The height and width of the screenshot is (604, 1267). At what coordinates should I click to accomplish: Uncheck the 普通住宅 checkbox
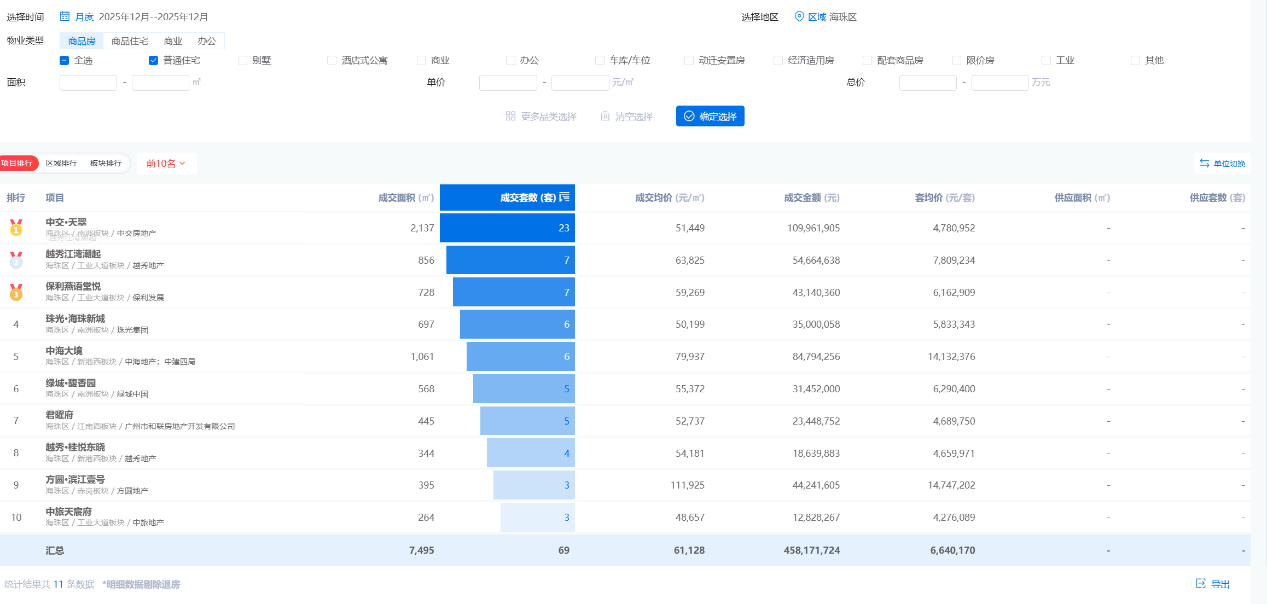(153, 60)
